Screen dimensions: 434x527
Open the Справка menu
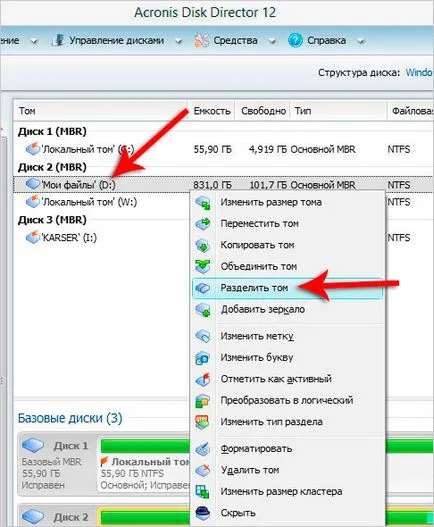point(326,41)
